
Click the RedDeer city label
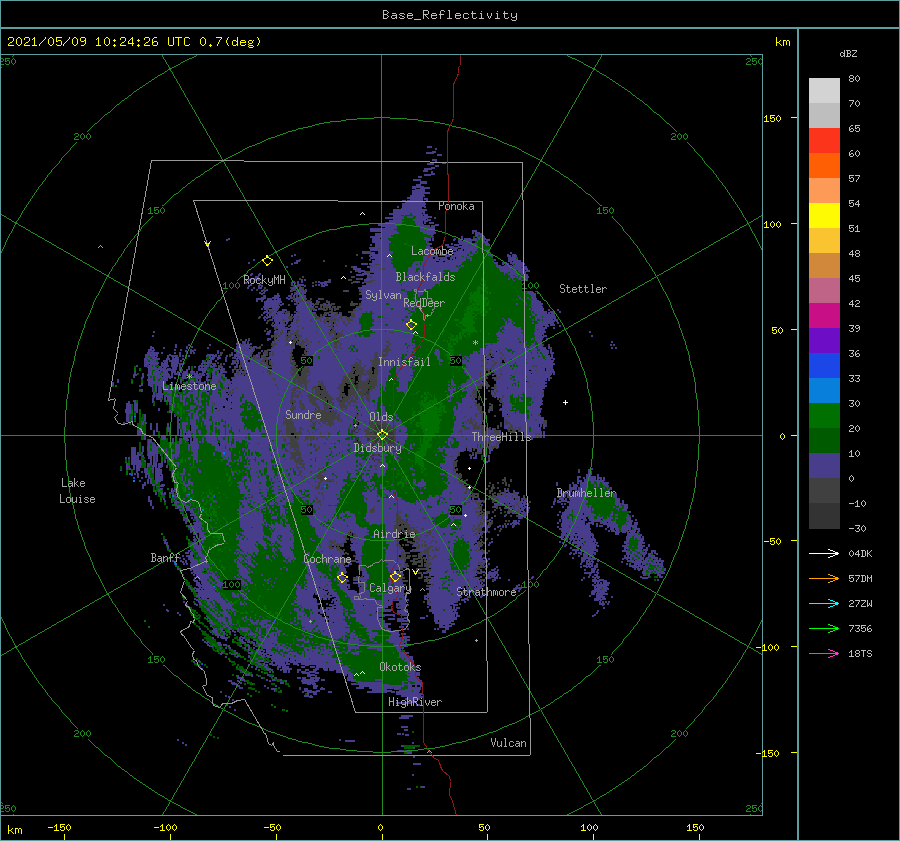[x=424, y=303]
